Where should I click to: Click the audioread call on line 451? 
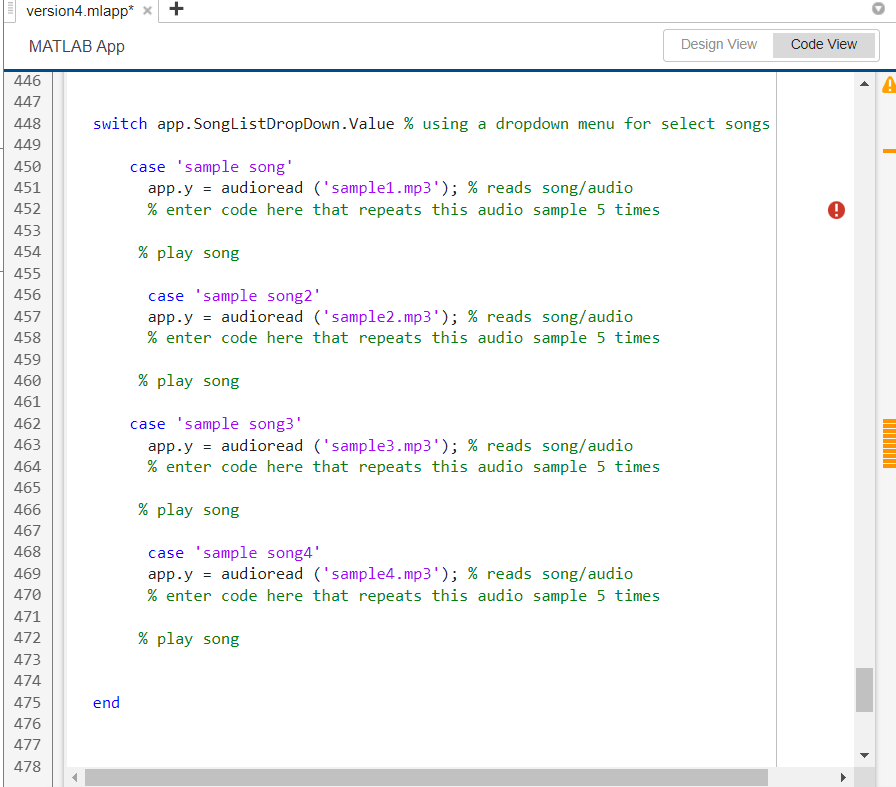(261, 187)
